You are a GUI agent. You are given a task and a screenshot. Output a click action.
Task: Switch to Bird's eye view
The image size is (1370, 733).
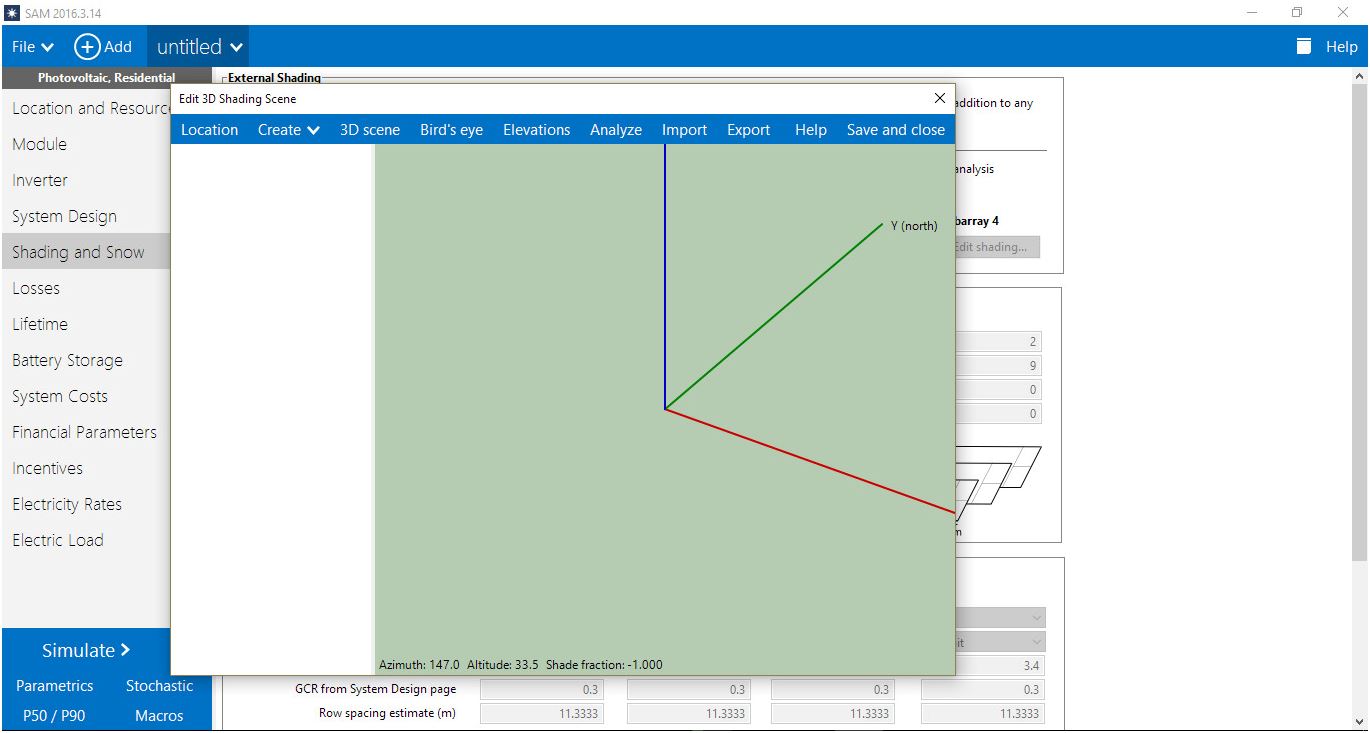[451, 130]
